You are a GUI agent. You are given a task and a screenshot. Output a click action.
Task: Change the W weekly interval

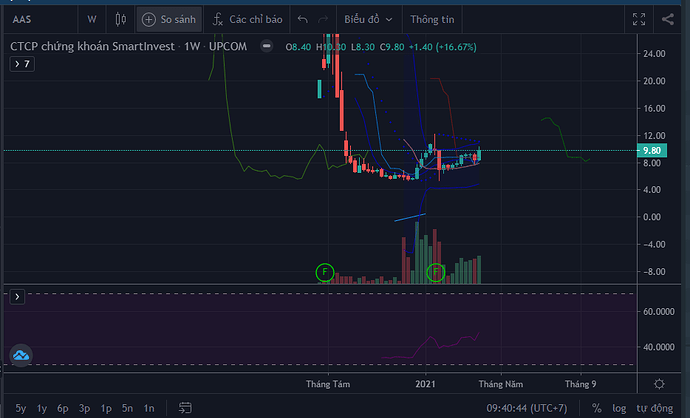[92, 19]
